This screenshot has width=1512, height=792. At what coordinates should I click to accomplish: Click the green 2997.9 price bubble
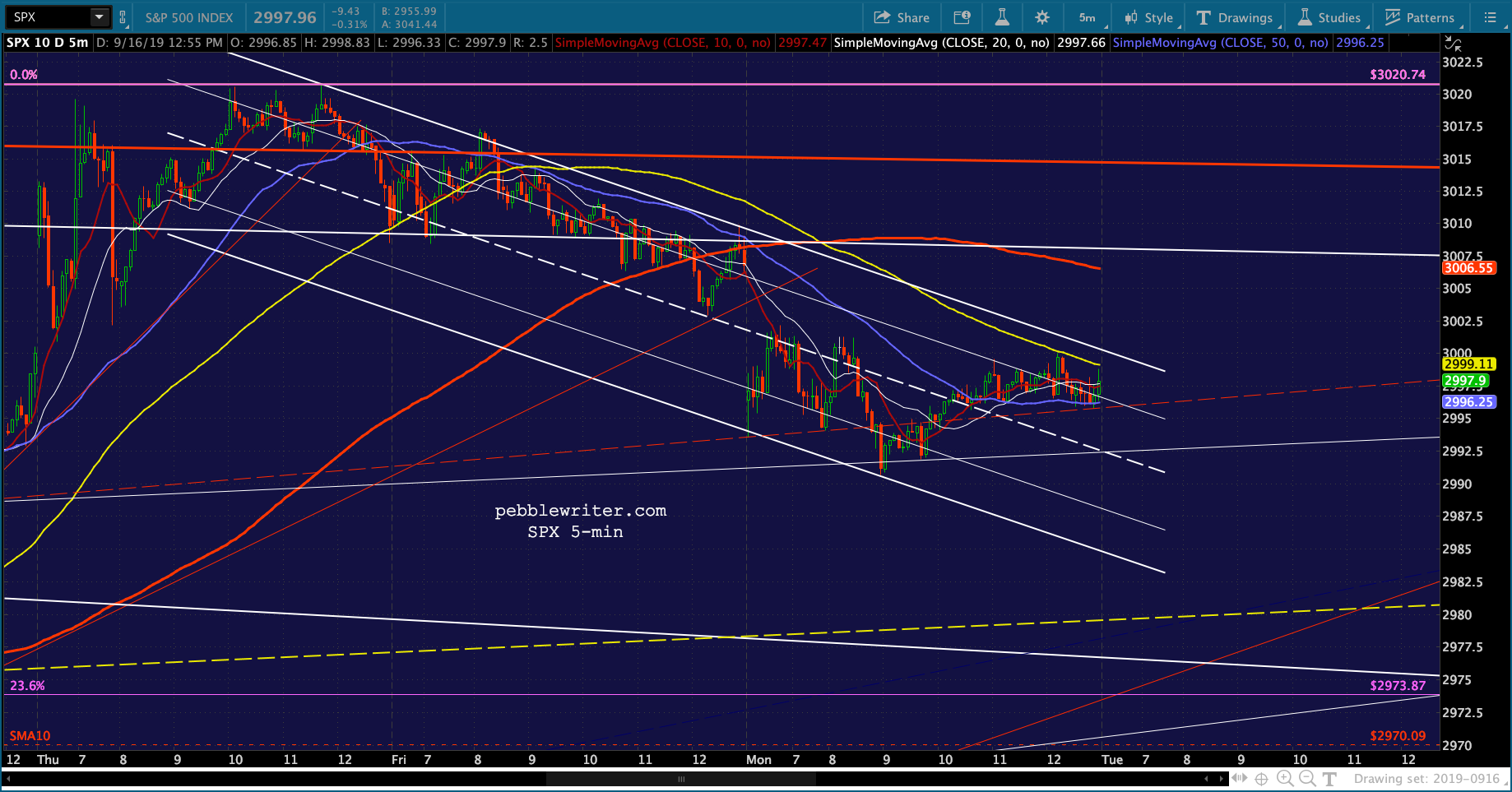tap(1465, 381)
